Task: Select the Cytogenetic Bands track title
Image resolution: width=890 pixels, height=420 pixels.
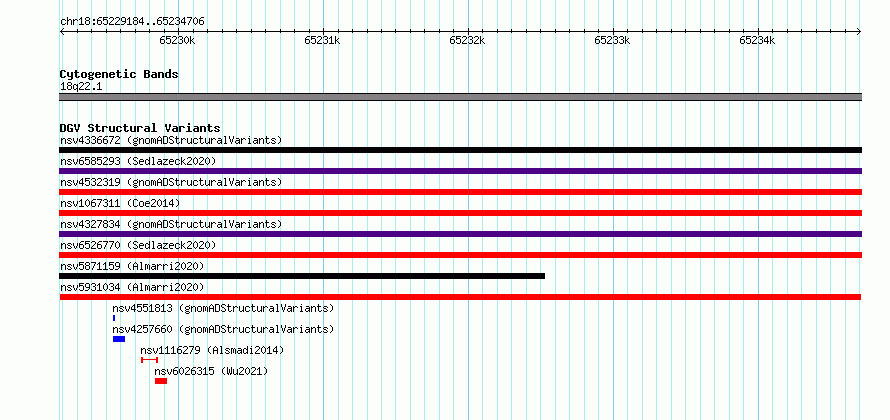Action: [119, 74]
